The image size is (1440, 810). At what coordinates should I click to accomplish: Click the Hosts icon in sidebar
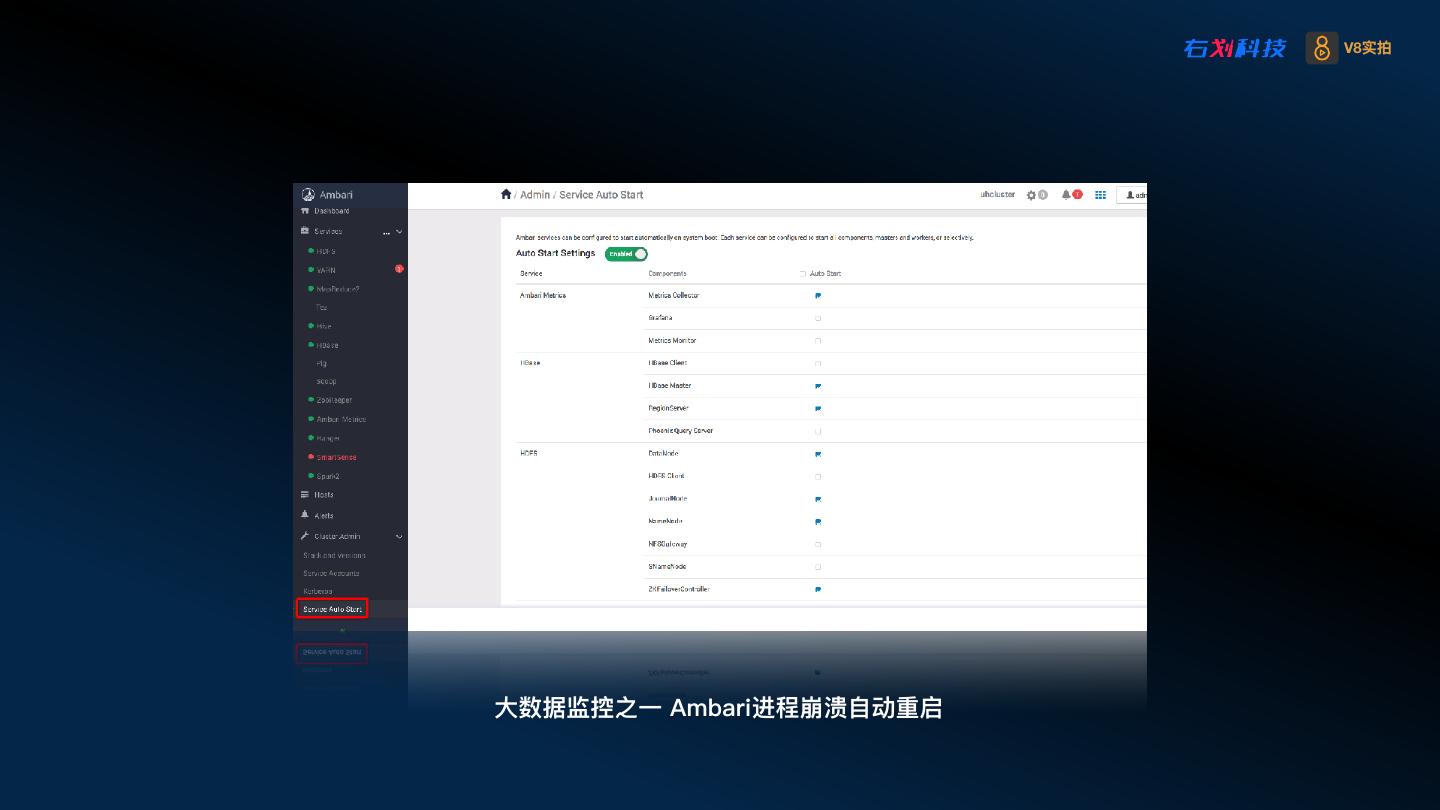pyautogui.click(x=305, y=495)
